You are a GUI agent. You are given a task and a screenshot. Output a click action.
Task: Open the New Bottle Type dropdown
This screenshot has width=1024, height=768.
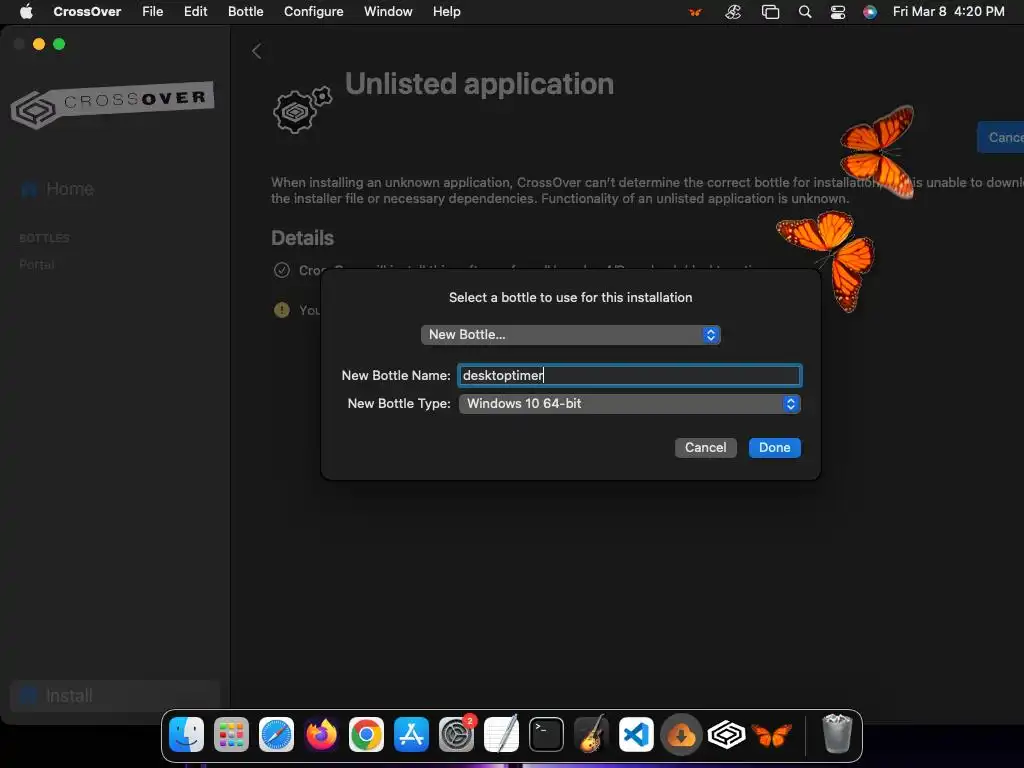pos(630,404)
